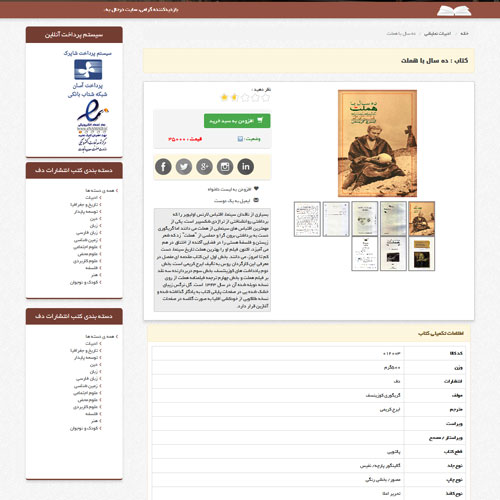
Task: Expand chevron beside همه ی دسته ها in lower panel
Action: click(x=117, y=337)
